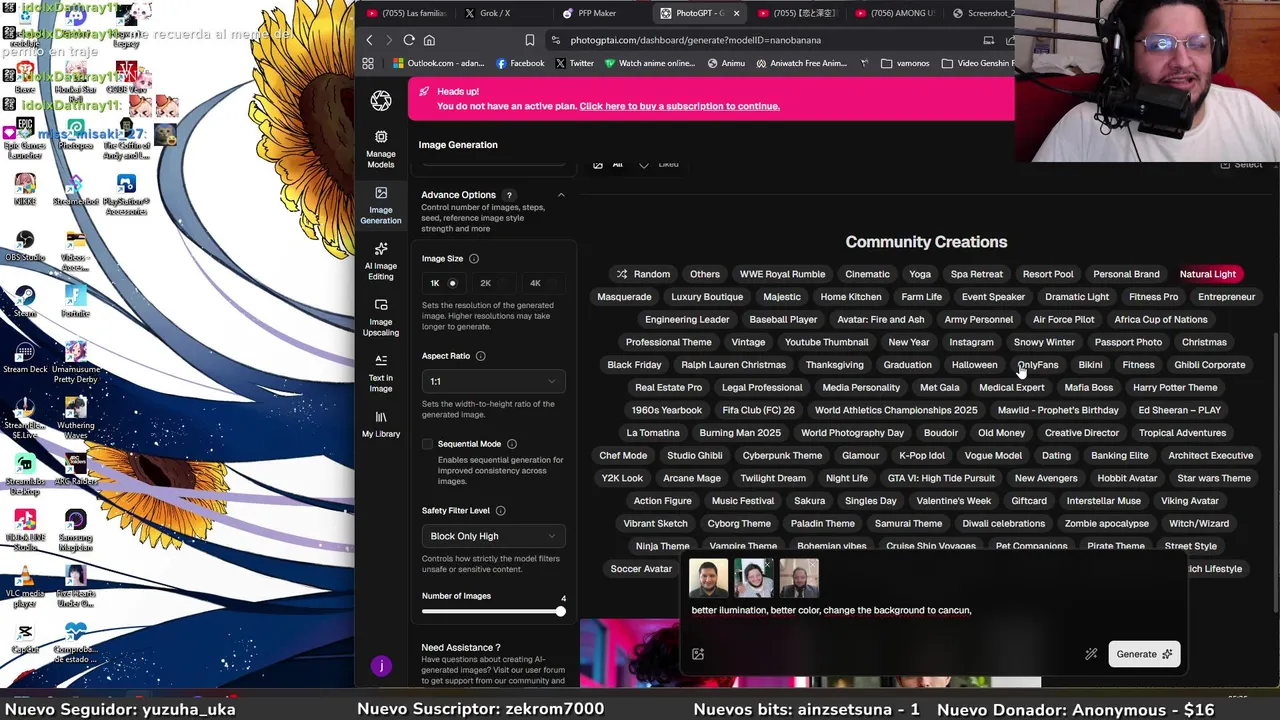Open Epic Games Launcher desktop icon
Screen dimensions: 1280x720
click(x=25, y=137)
